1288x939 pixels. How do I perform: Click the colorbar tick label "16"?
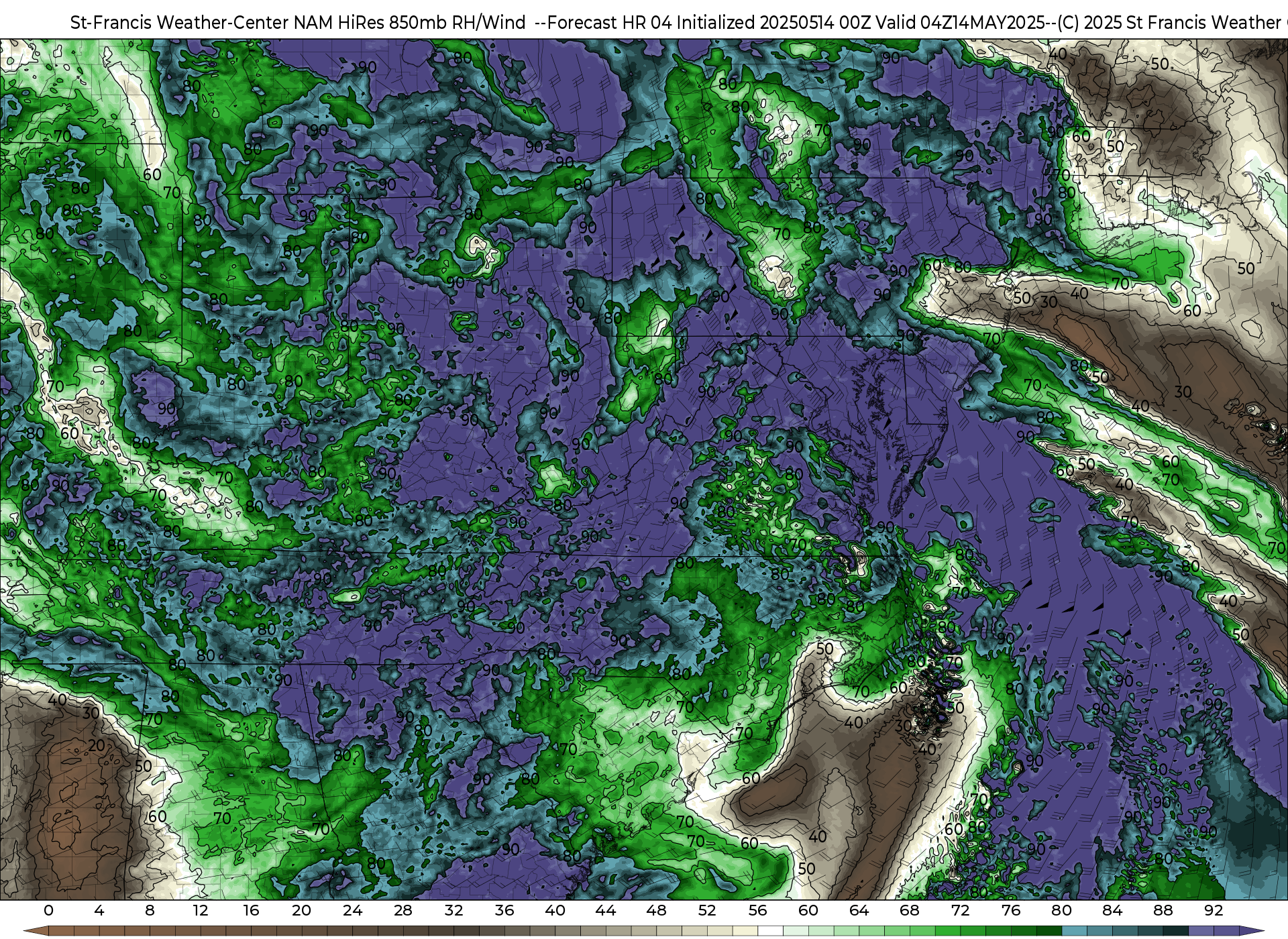coord(251,910)
